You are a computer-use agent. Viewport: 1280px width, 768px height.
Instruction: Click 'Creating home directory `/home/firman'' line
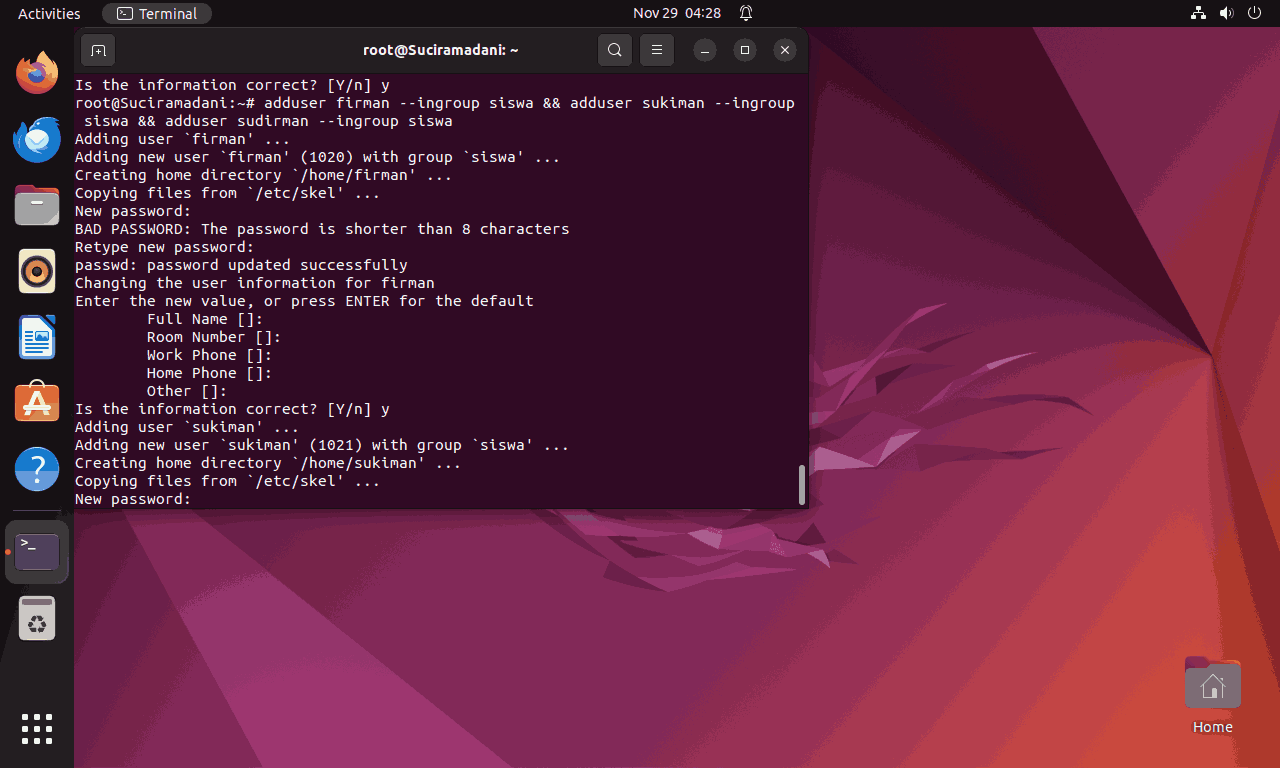[x=264, y=175]
